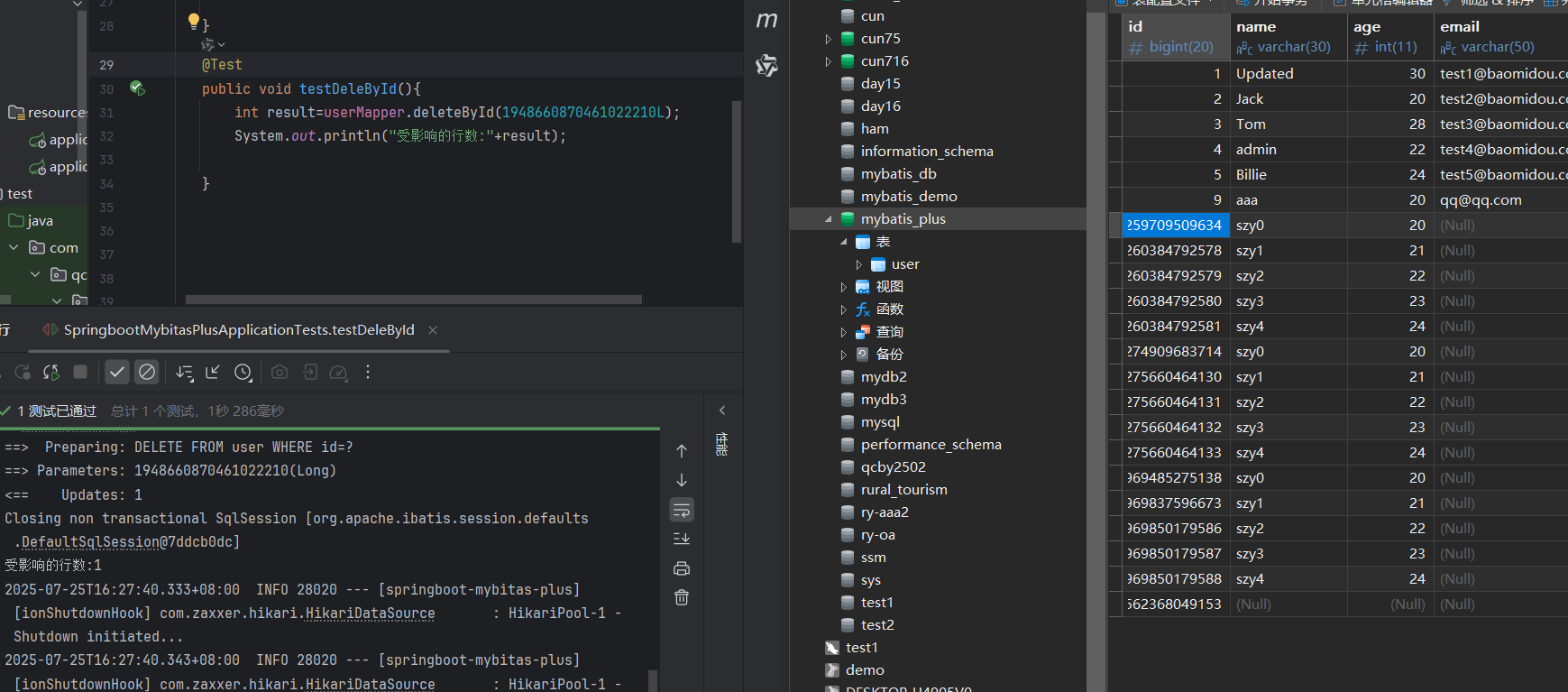Click the AI assistant sidebar icon below Maven
Viewport: 1568px width, 692px height.
coord(766,65)
